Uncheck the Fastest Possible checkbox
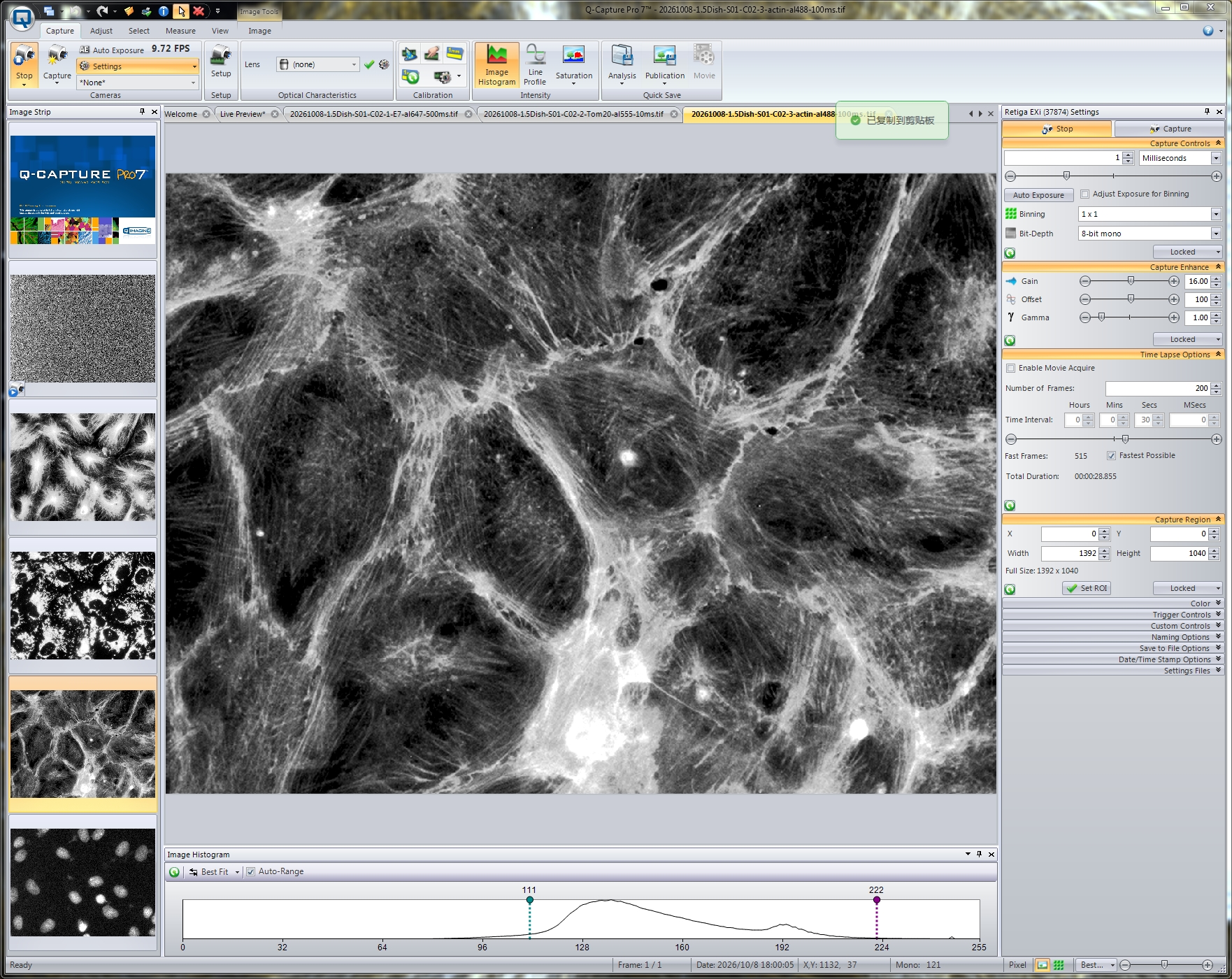This screenshot has width=1232, height=979. pos(1111,456)
